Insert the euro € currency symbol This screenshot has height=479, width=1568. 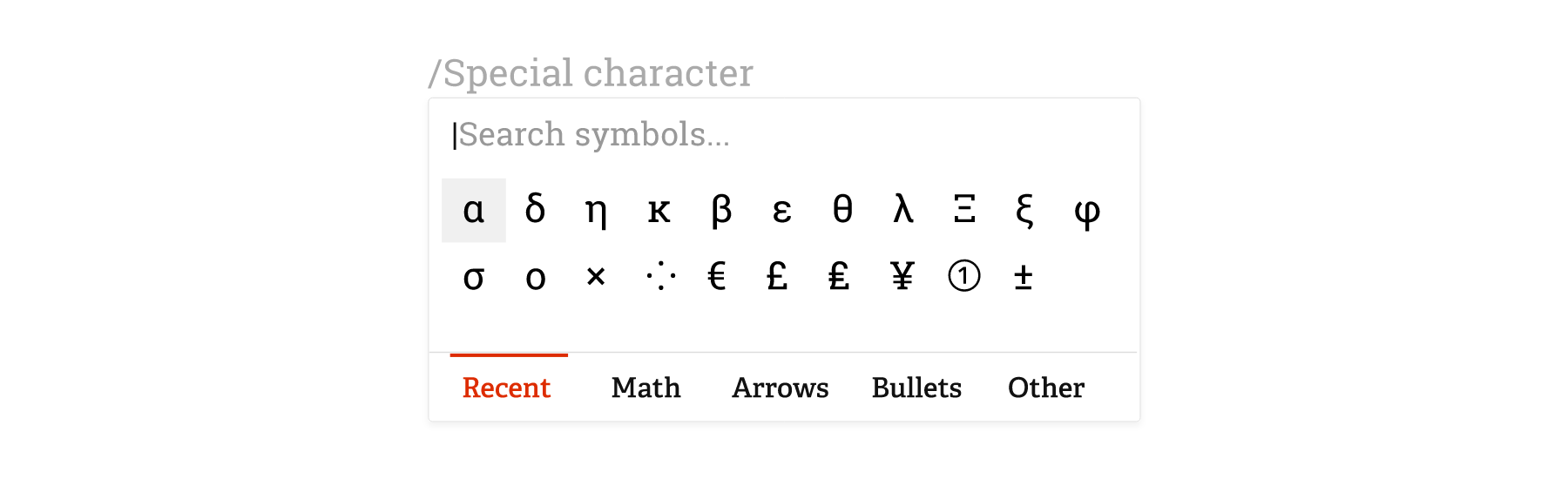pos(717,278)
